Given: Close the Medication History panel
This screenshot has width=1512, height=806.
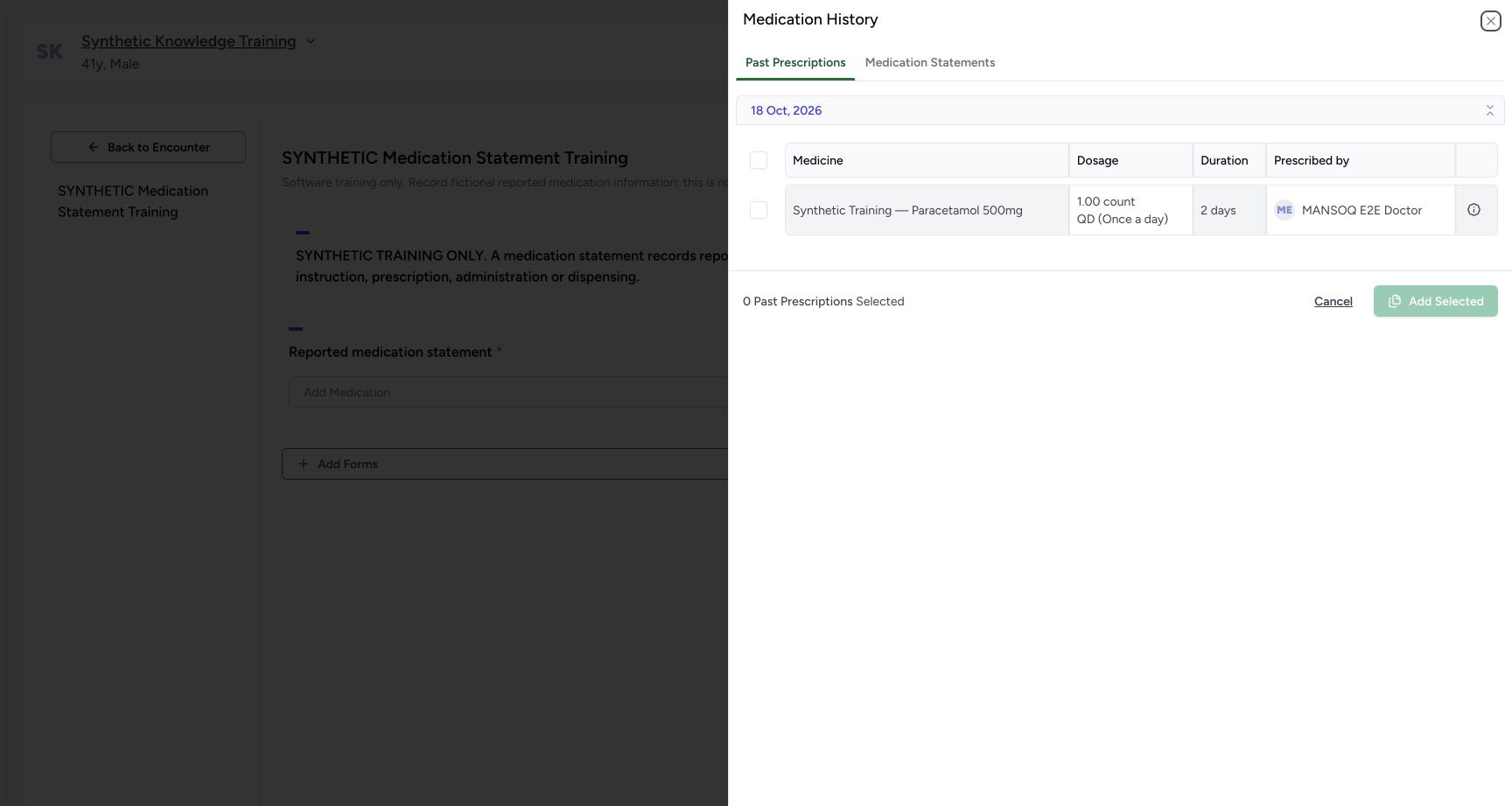Looking at the screenshot, I should 1490,21.
